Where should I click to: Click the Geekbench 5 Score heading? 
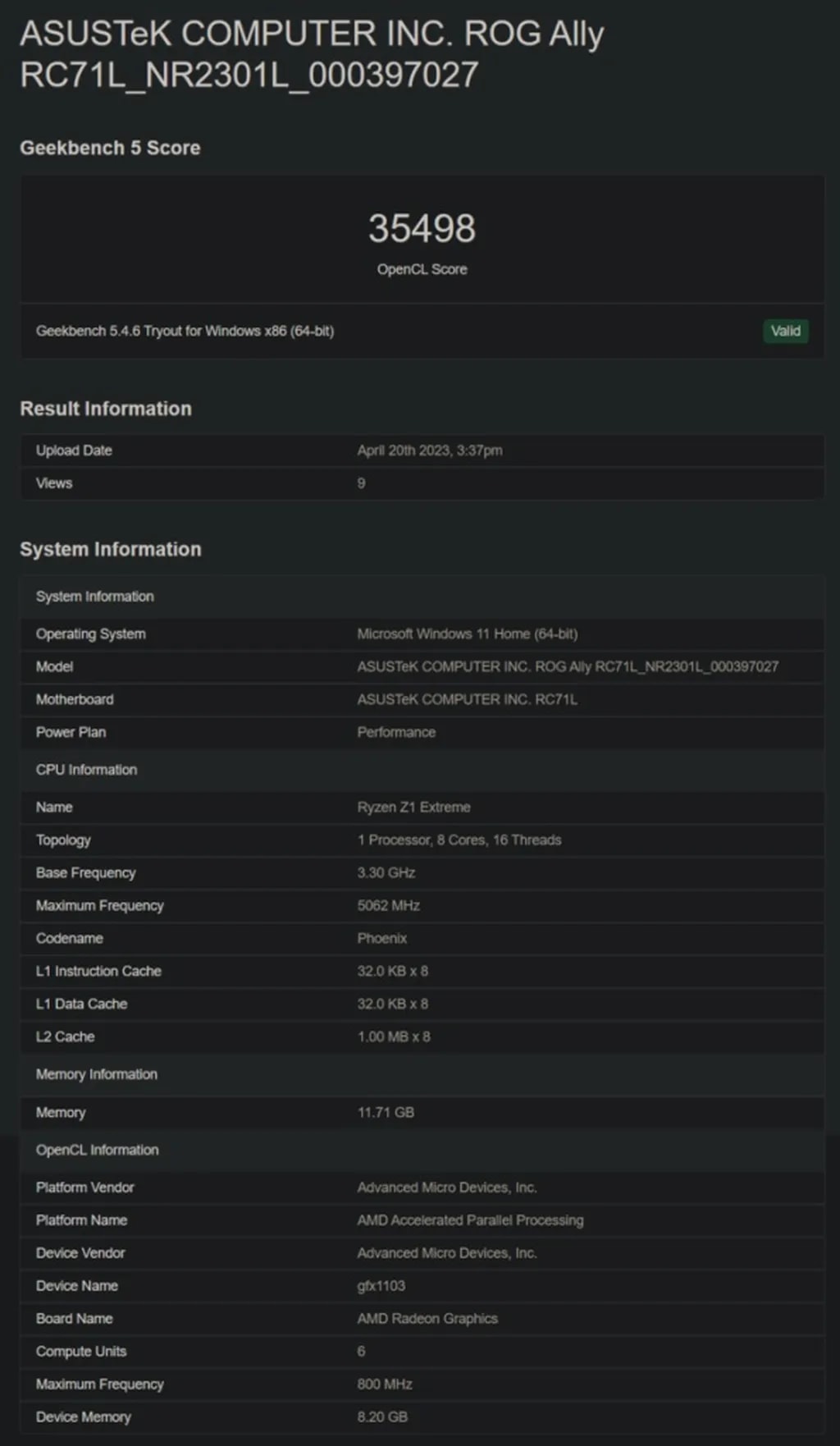(110, 148)
